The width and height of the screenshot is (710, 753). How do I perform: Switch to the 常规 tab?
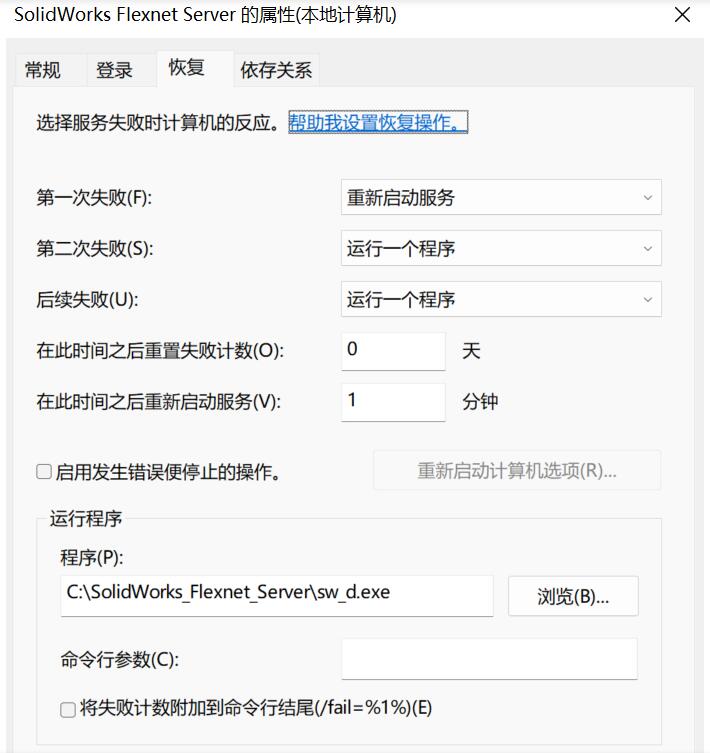[43, 70]
